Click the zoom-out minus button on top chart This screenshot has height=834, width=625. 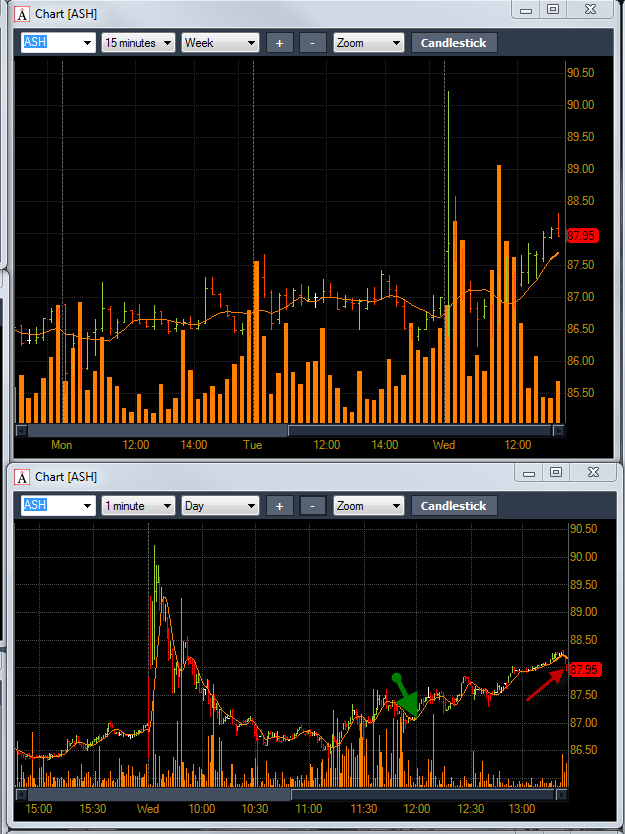(x=312, y=43)
